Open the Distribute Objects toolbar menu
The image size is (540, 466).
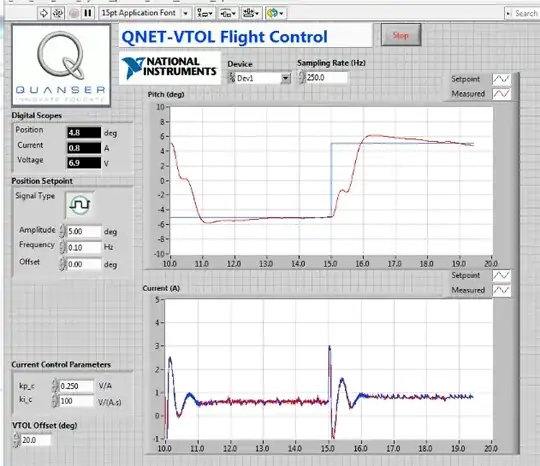click(228, 13)
